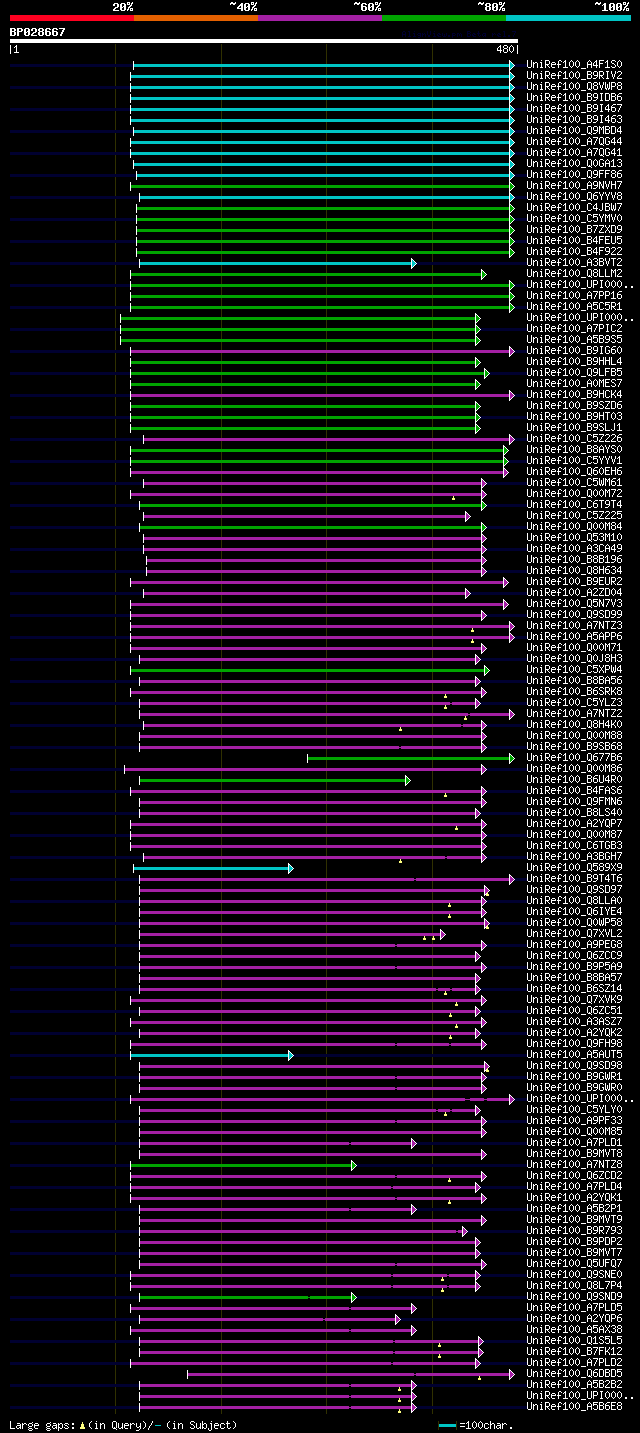Viewport: 640px width, 1433px height.
Task: Click the purple alignment bar for UniRef100_Q6DBD5
Action: [x=351, y=1374]
